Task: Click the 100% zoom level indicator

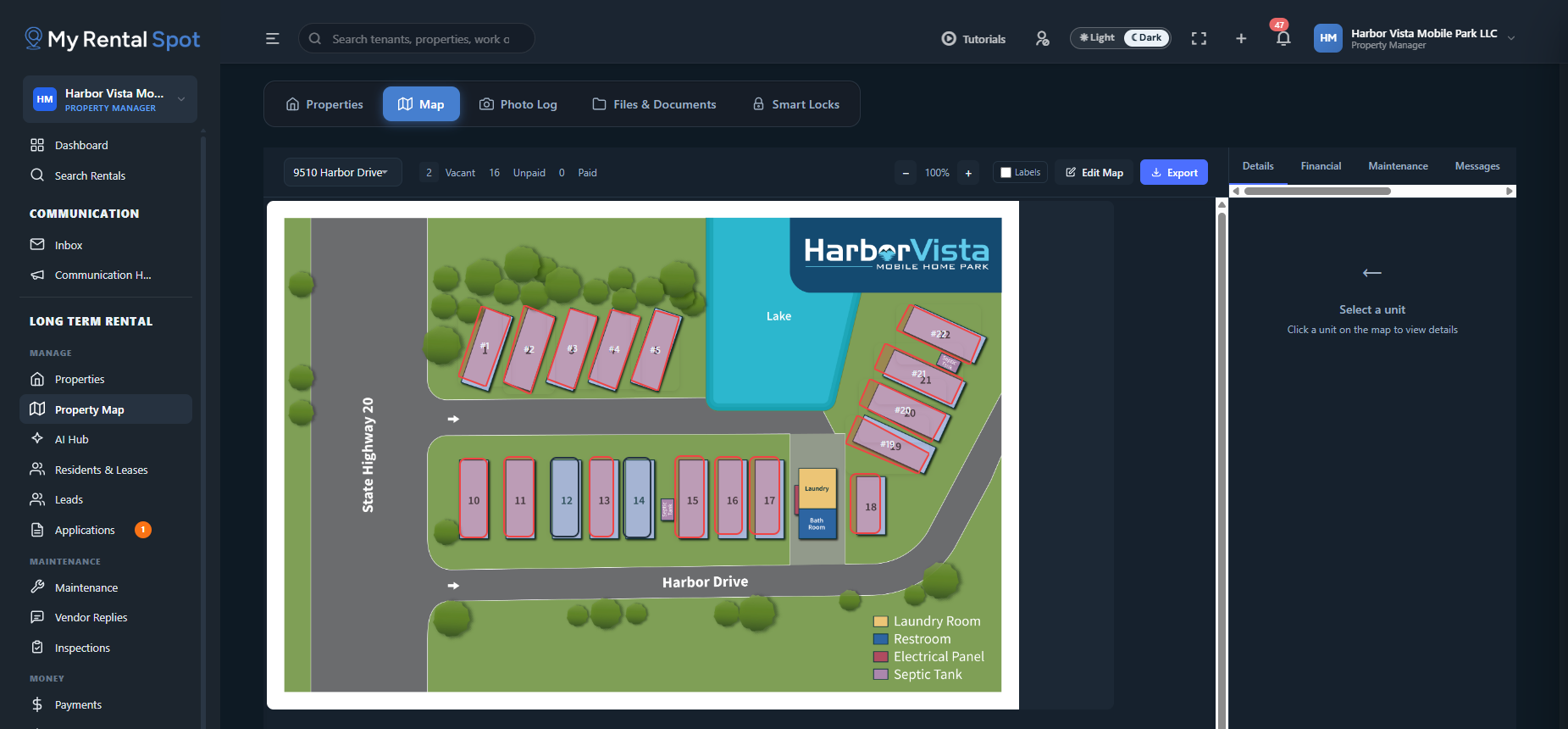Action: coord(937,173)
